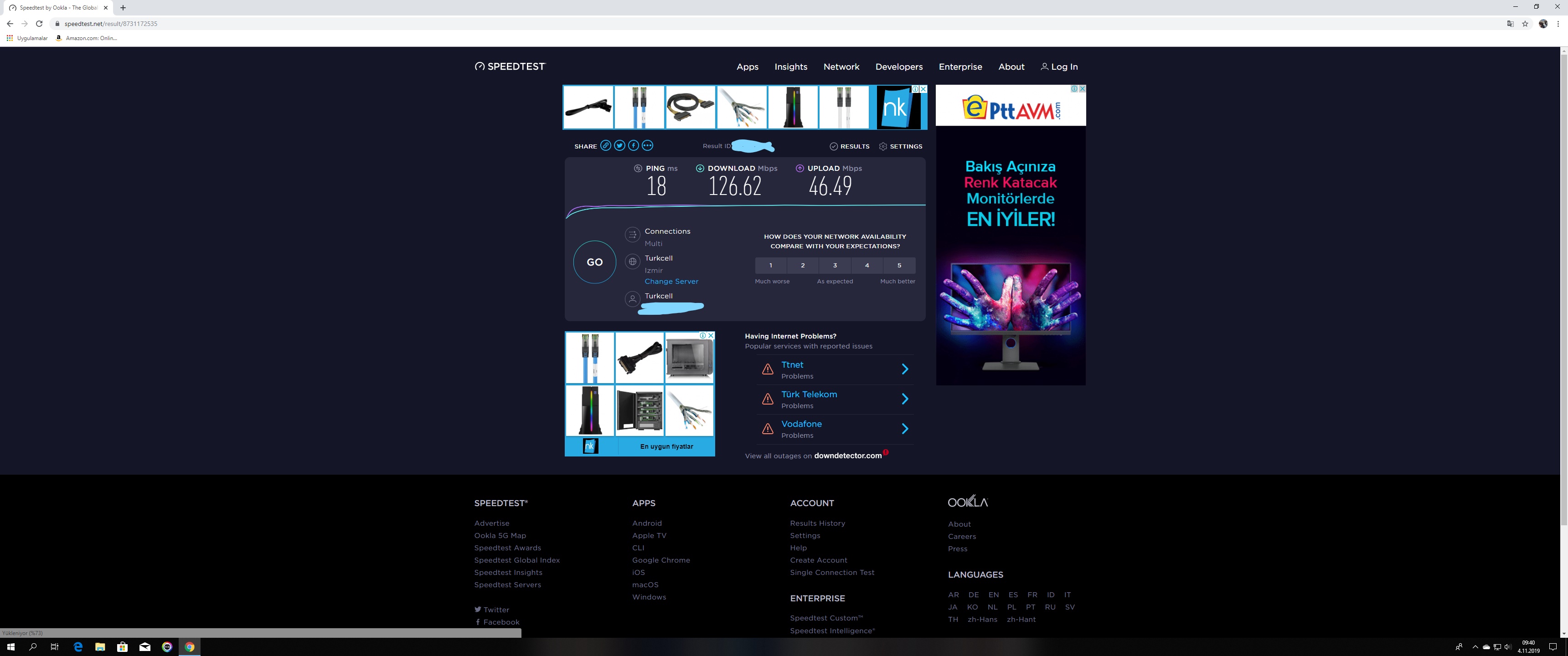Click the Facebook footer link
1568x656 pixels.
497,622
